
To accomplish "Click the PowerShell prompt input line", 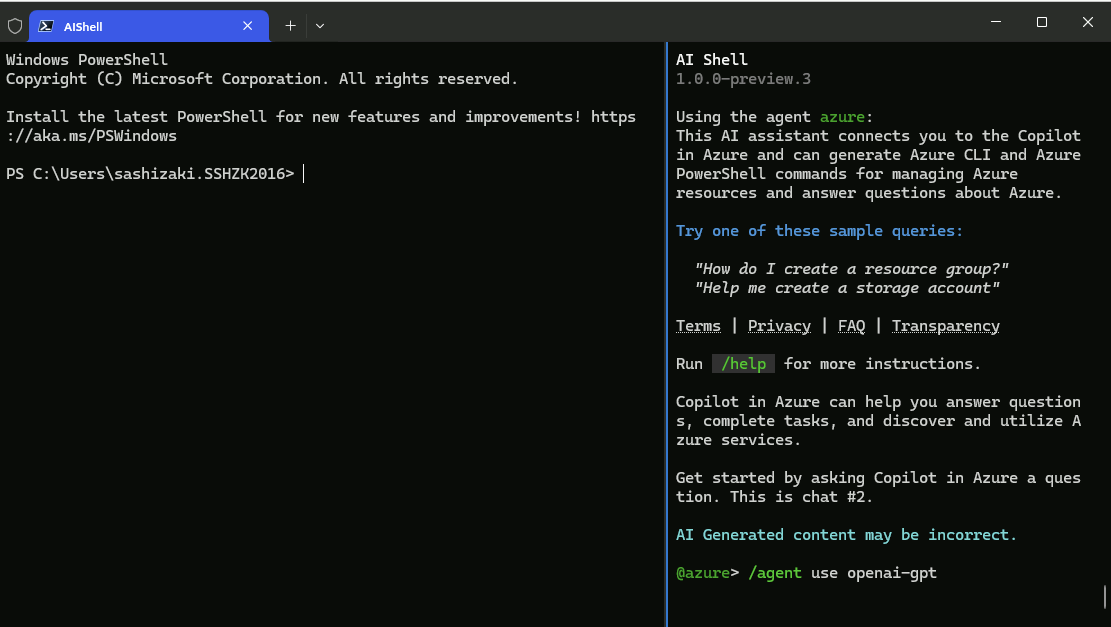I will click(155, 174).
